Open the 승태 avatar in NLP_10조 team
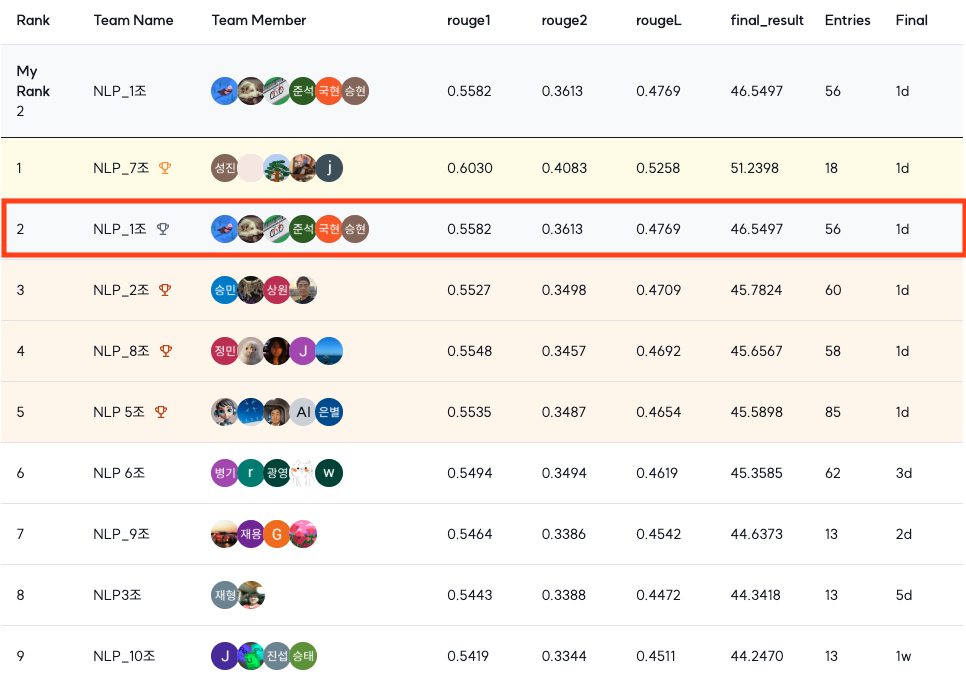Screen dimensions: 966x686 pyautogui.click(x=302, y=655)
